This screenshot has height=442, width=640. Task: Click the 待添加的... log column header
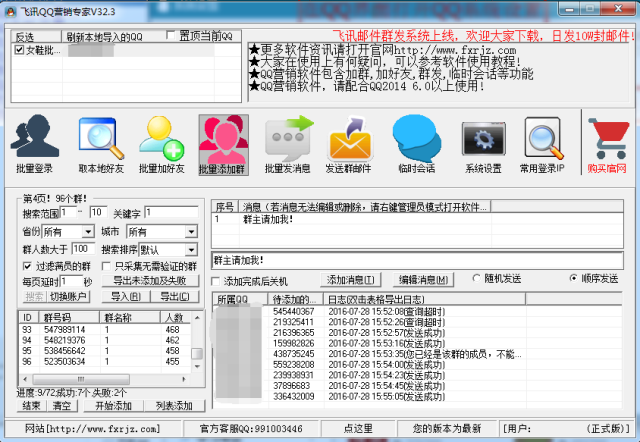[x=296, y=299]
